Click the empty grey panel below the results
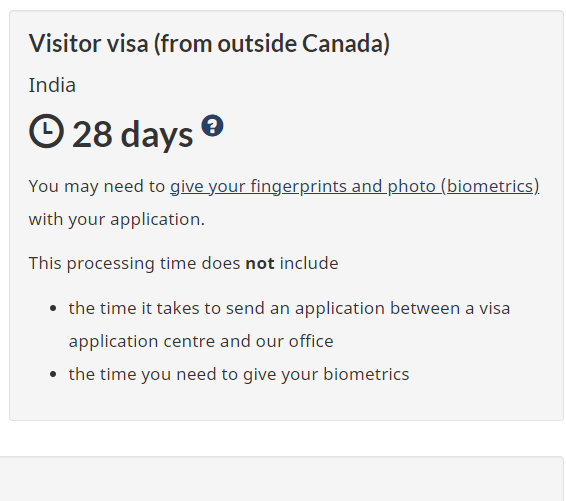The image size is (566, 501). [282, 479]
